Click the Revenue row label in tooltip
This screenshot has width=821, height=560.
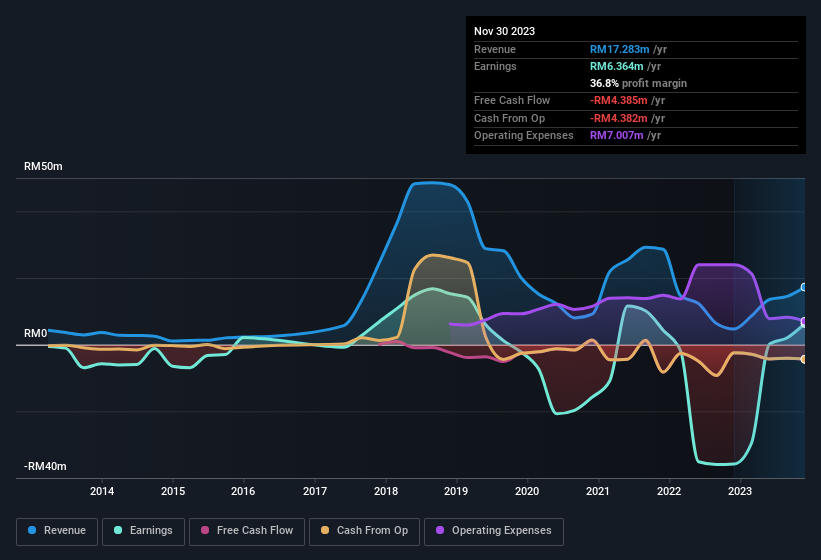tap(495, 49)
